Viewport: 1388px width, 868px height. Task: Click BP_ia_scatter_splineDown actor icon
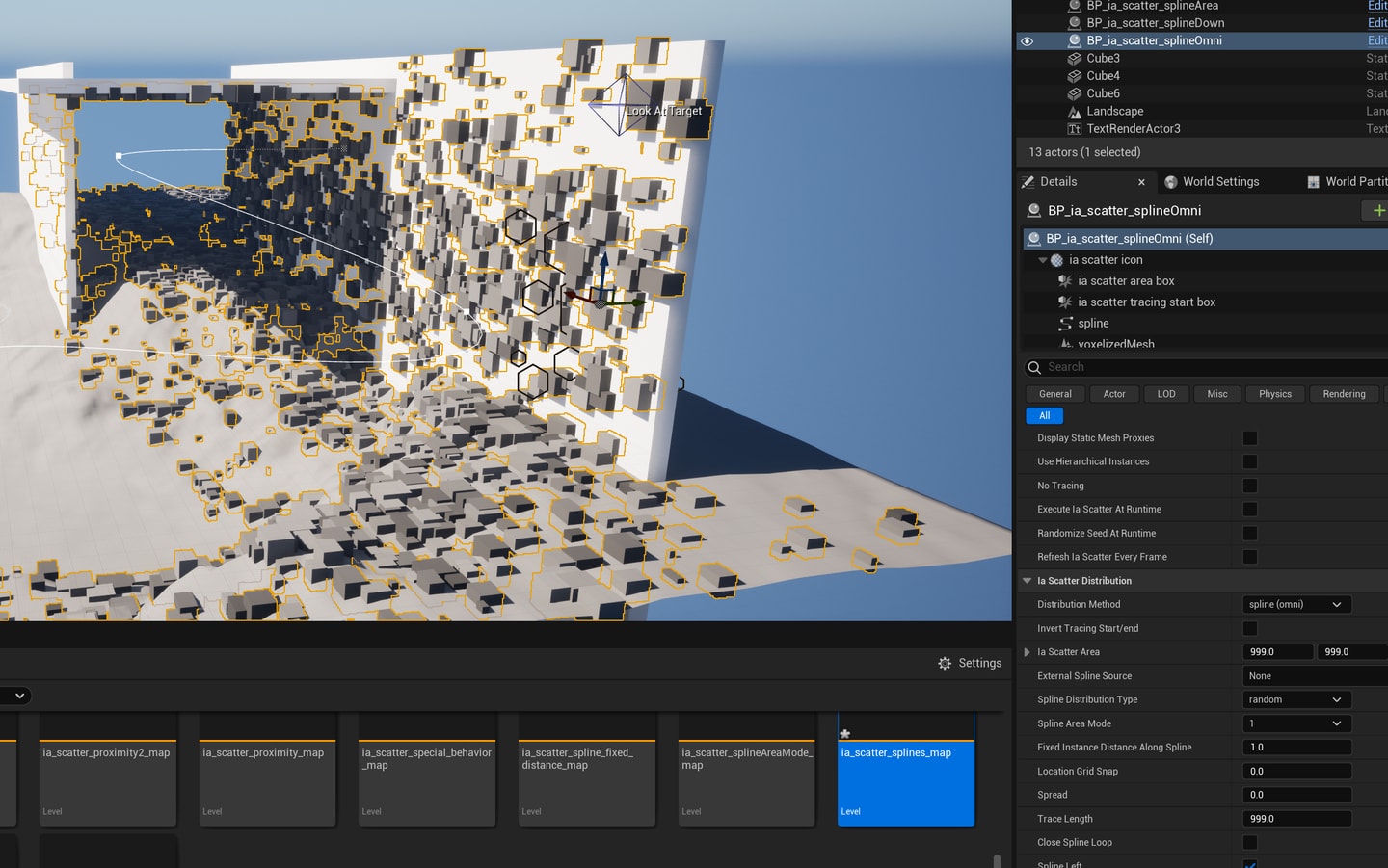(1074, 23)
